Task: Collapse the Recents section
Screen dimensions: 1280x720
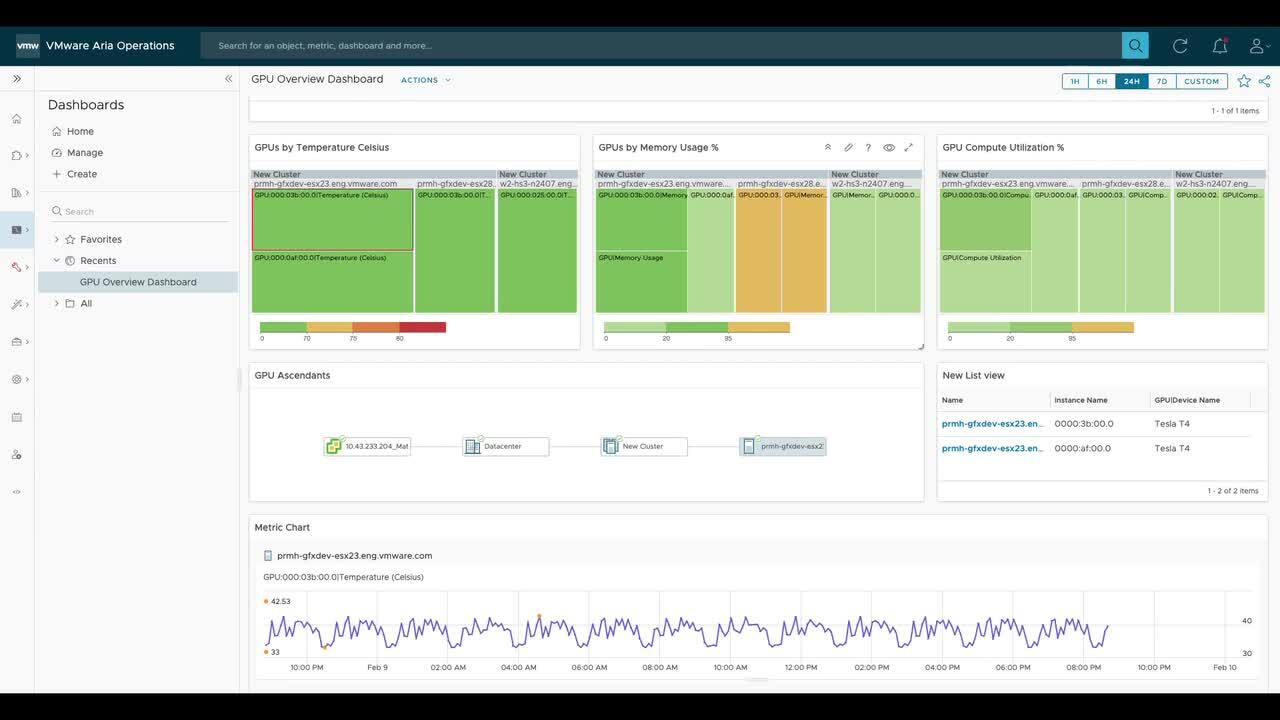Action: tap(57, 260)
